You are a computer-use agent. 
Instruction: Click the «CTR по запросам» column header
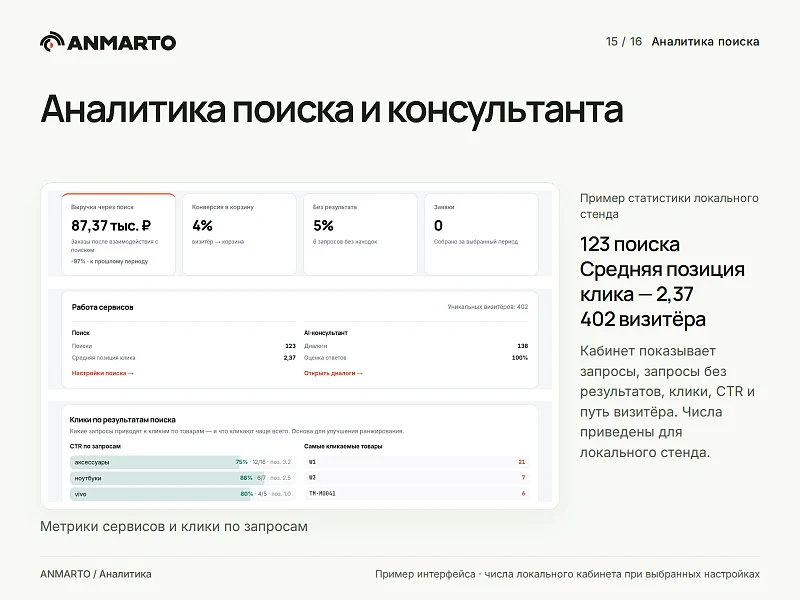point(95,446)
